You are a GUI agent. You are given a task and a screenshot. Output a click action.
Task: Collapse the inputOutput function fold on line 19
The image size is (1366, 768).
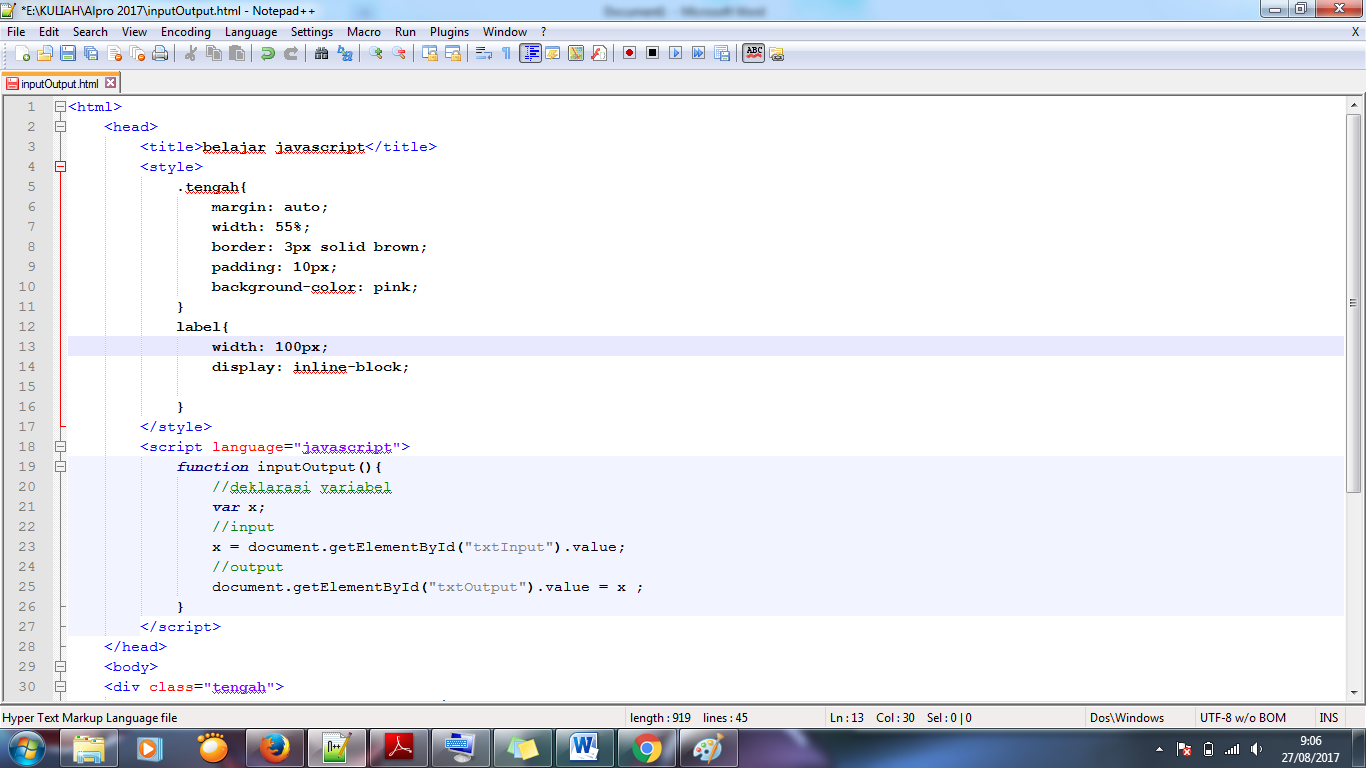(60, 466)
